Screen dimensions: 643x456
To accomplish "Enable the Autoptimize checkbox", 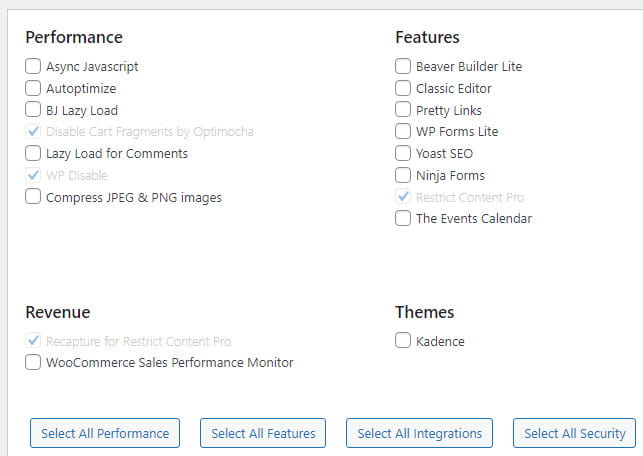I will (34, 89).
